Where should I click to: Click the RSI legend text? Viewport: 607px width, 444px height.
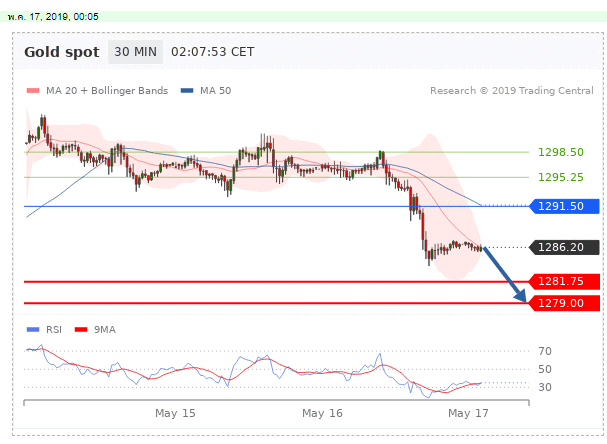tap(54, 329)
